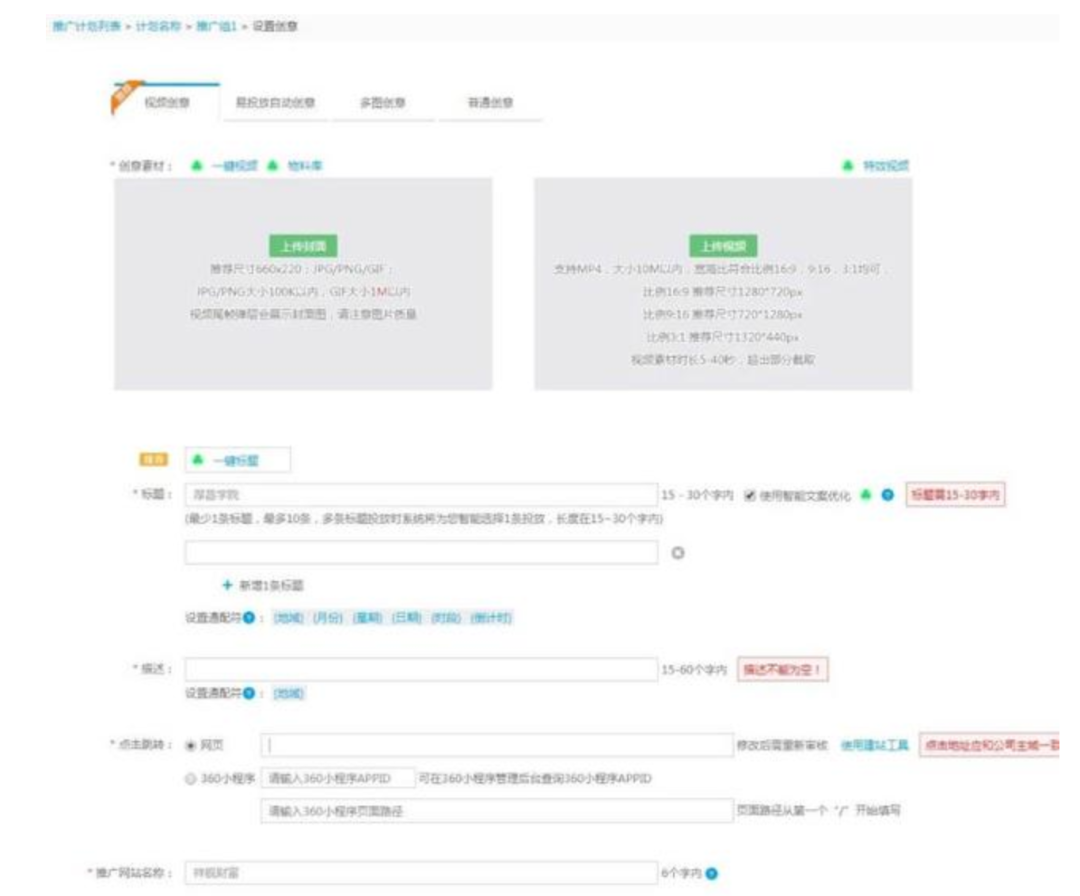The image size is (1080, 896).
Task: Click the 使用建站工具 link
Action: point(874,745)
